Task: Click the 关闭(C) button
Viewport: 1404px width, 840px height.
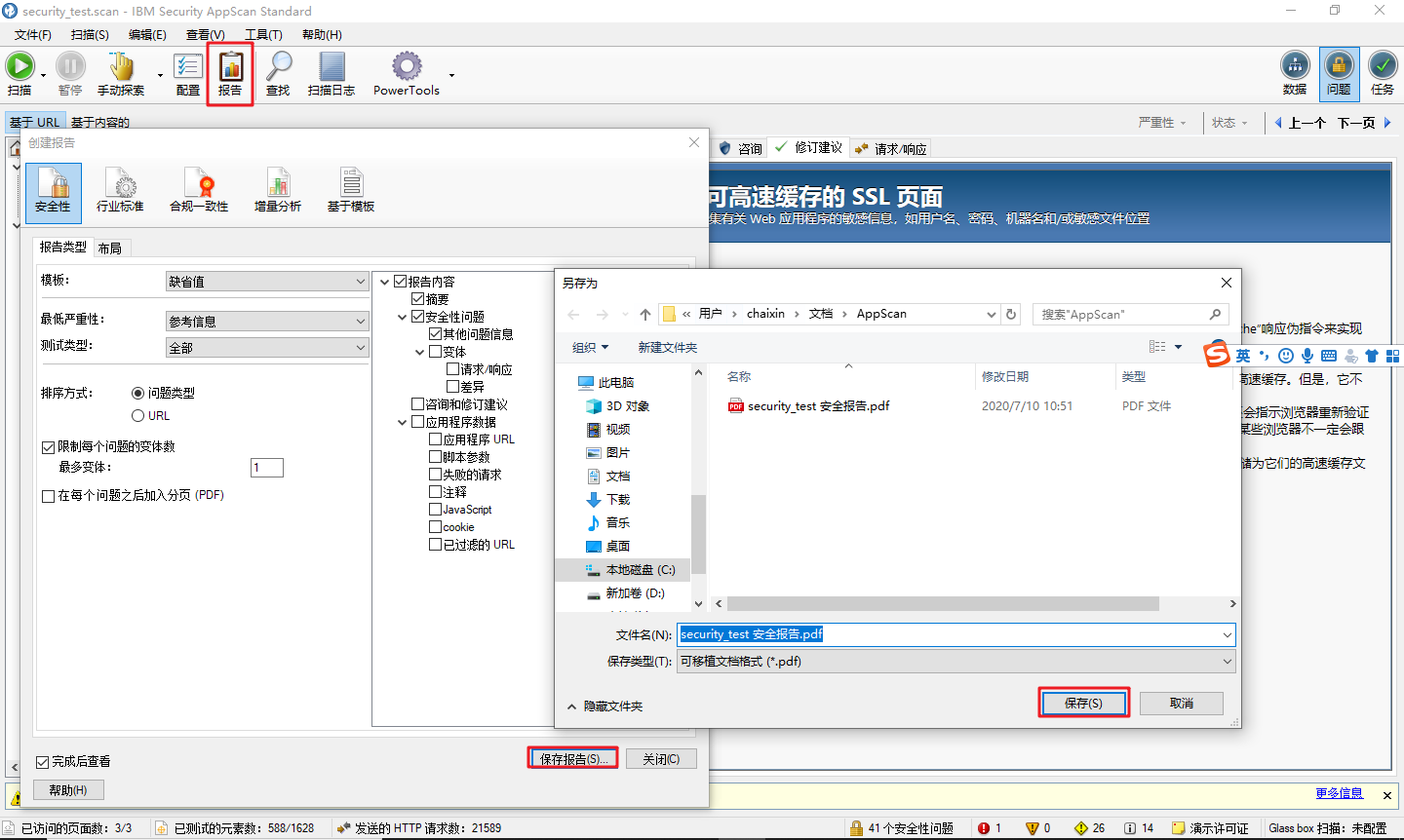Action: 661,759
